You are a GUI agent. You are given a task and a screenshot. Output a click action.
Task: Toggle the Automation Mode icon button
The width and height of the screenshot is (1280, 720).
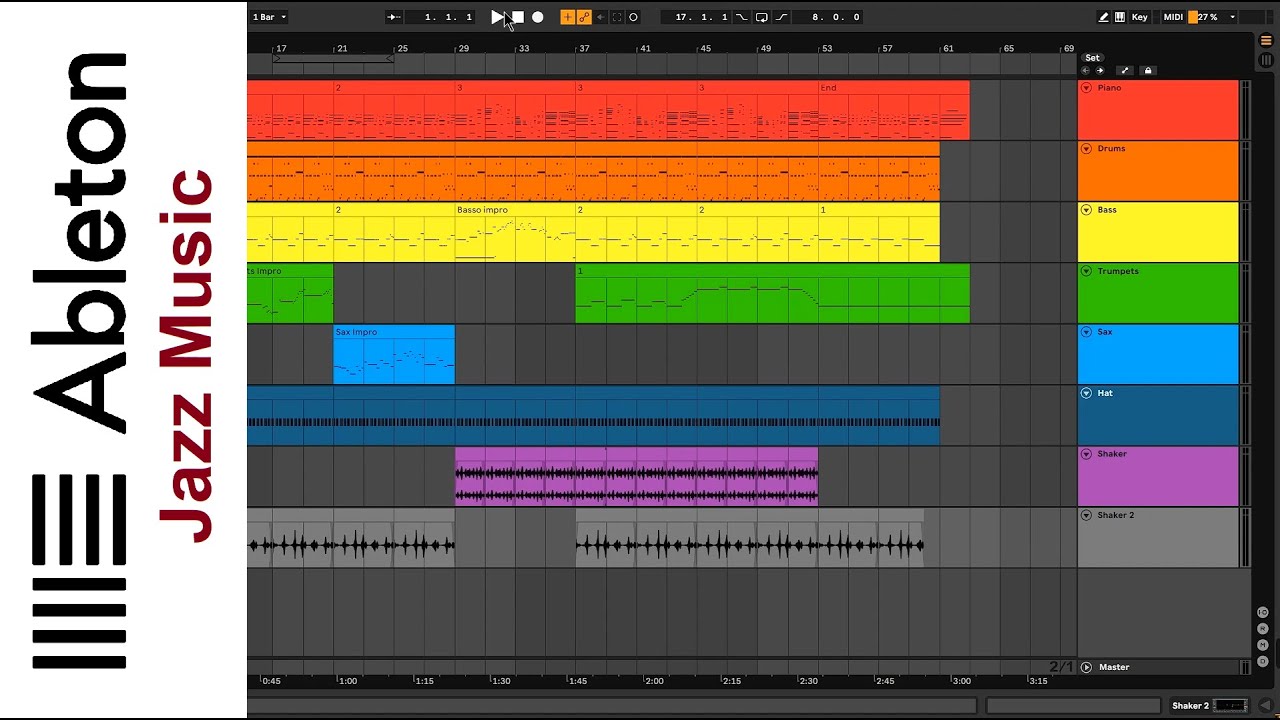pos(1125,71)
